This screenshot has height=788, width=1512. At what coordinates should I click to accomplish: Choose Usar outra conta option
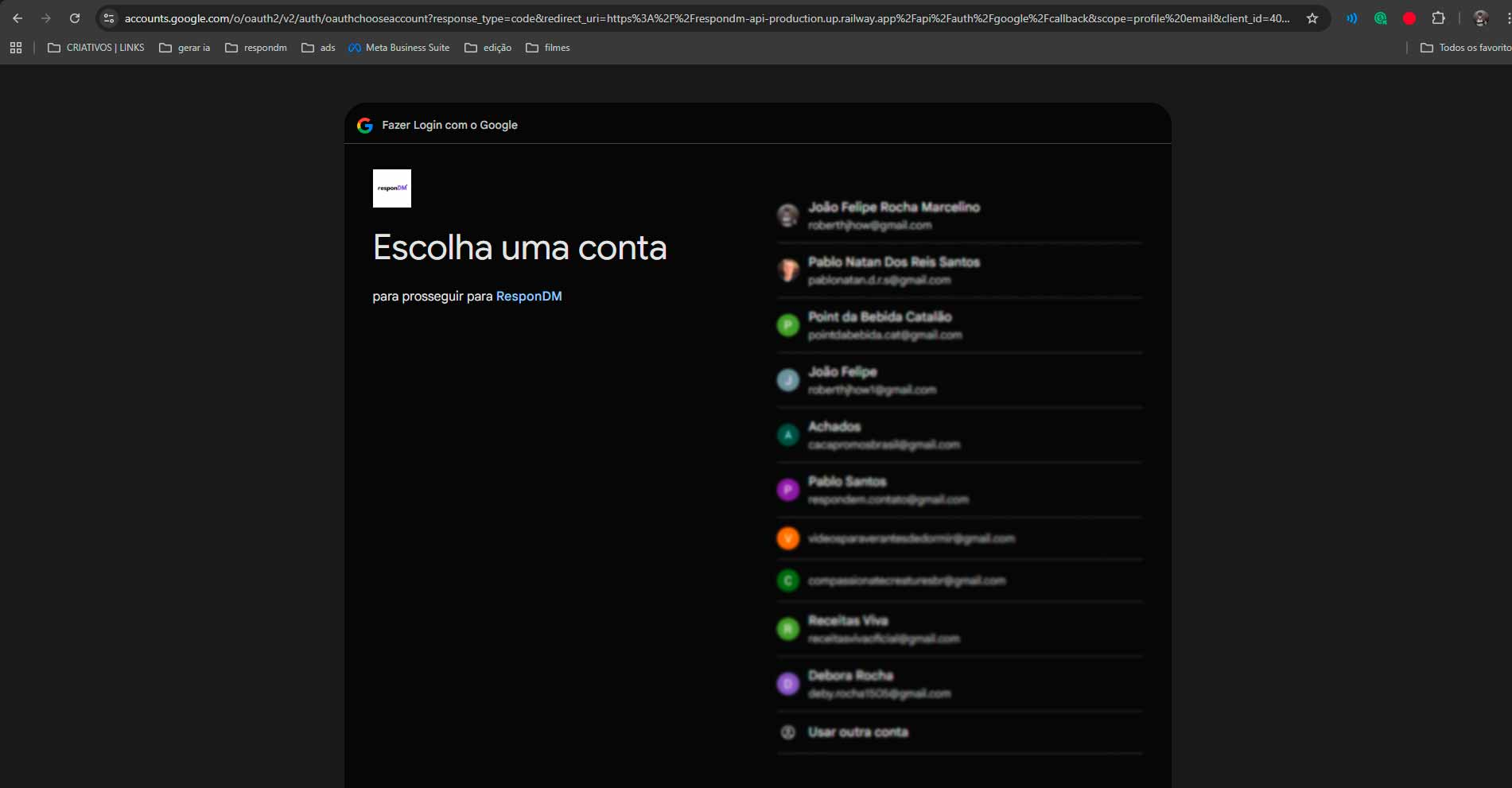click(857, 732)
